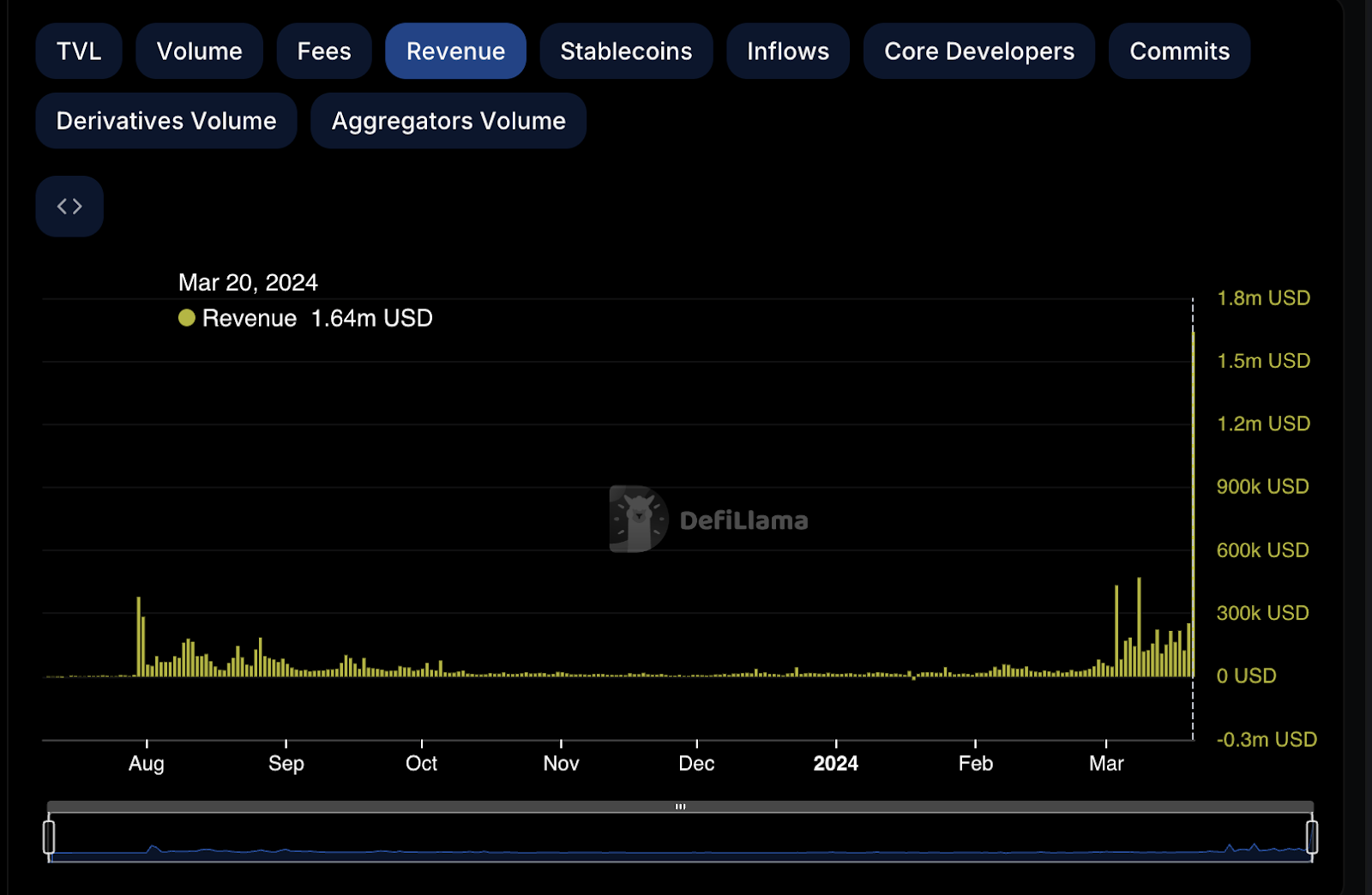This screenshot has height=895, width=1372.
Task: Open the Inflows chart tab
Action: point(788,51)
